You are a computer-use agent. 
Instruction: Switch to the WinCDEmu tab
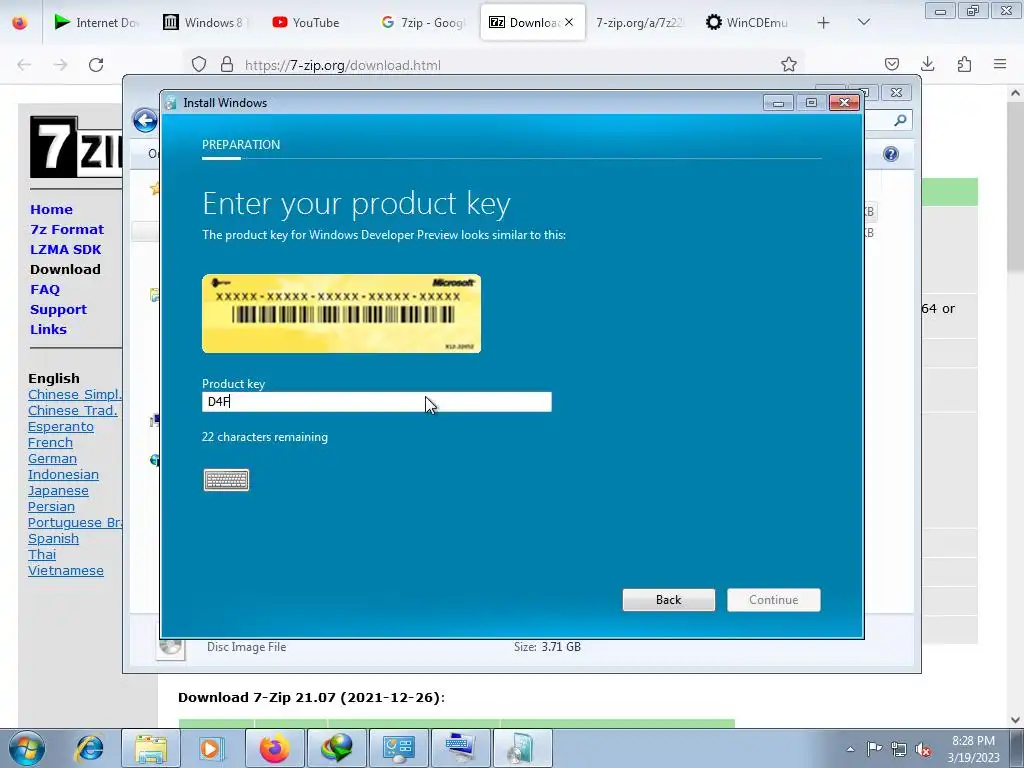(x=748, y=22)
